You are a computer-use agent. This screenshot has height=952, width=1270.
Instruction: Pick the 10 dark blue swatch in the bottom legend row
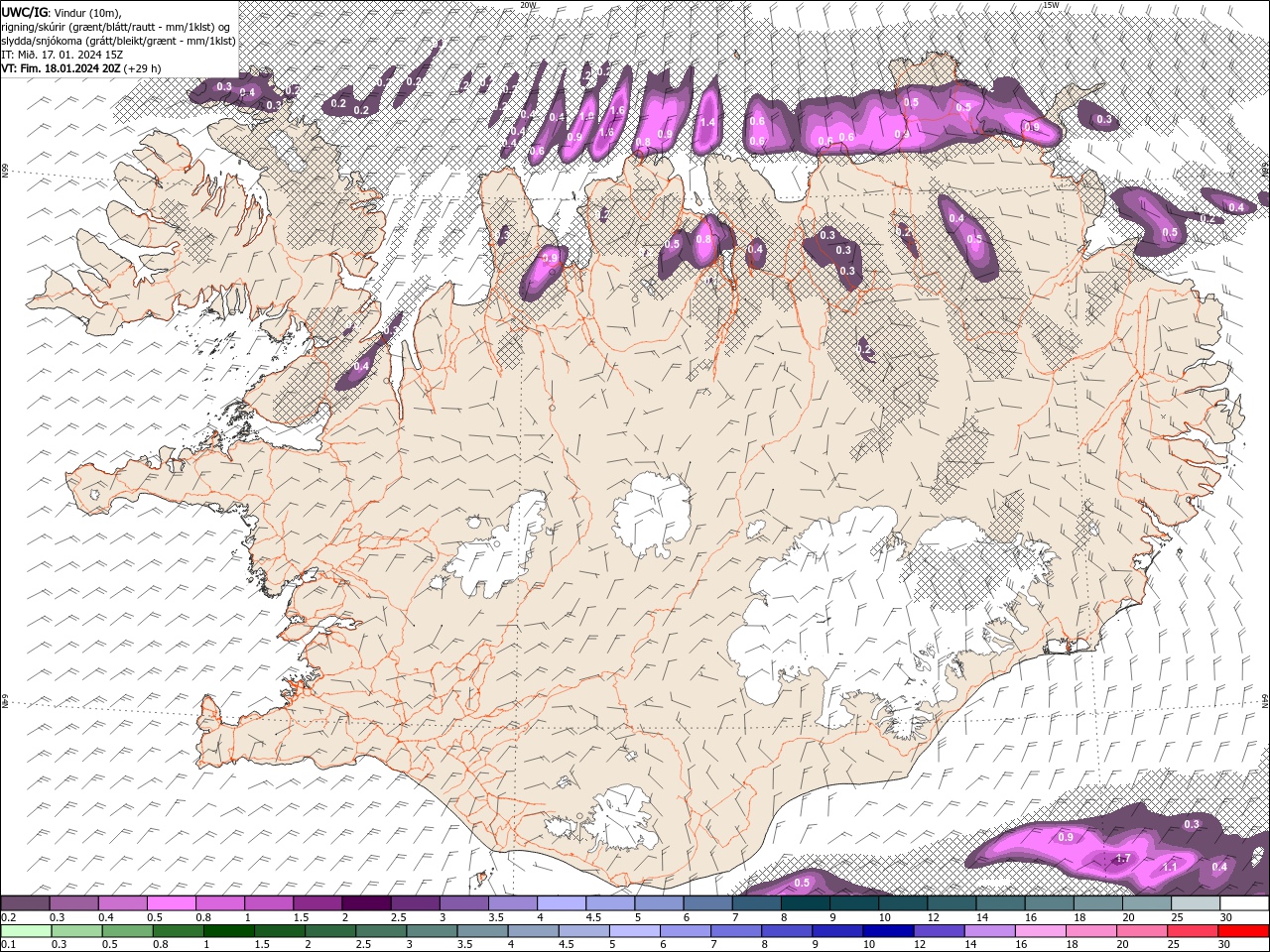pos(887,931)
